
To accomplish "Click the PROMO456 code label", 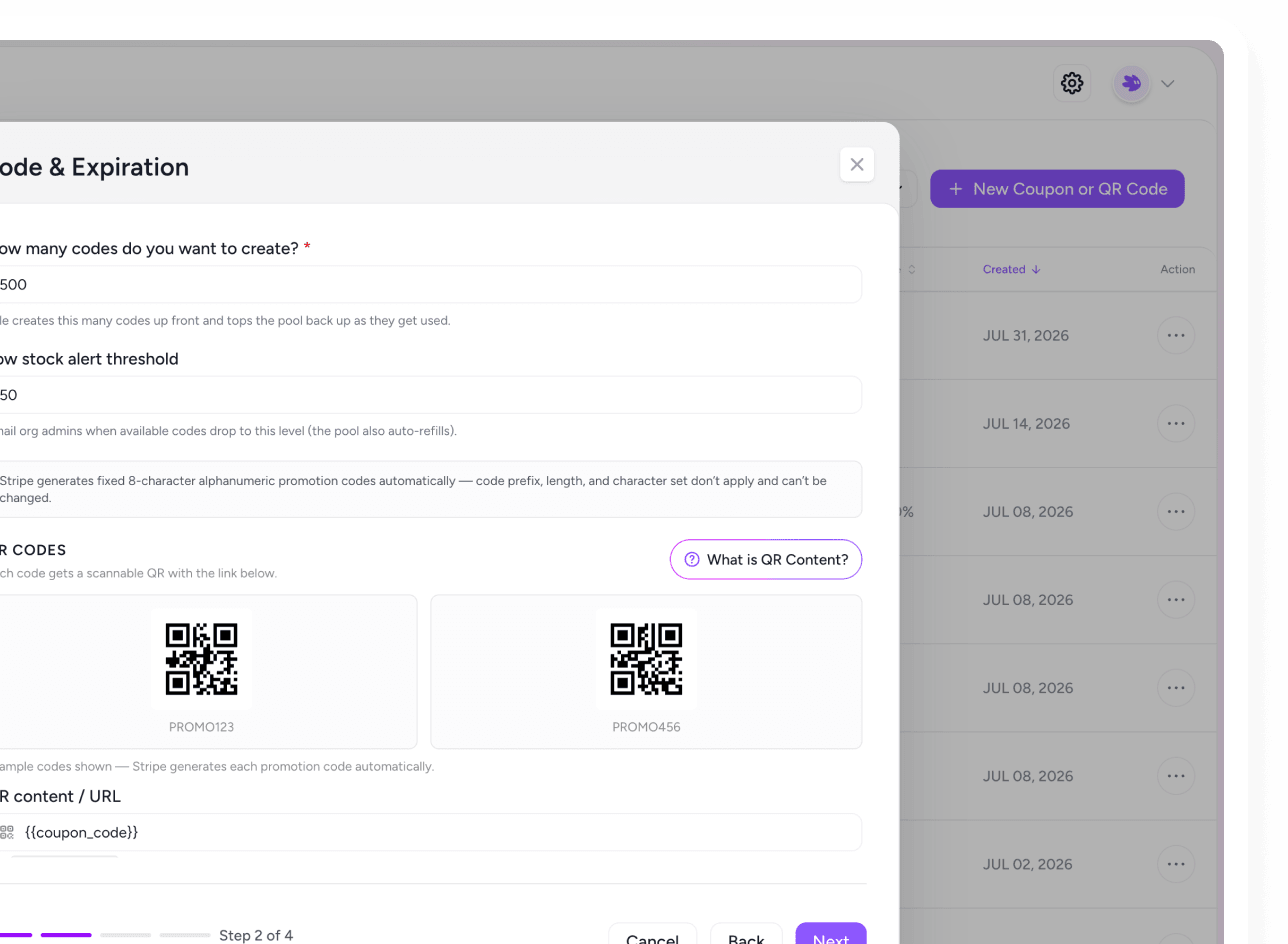I will point(646,727).
